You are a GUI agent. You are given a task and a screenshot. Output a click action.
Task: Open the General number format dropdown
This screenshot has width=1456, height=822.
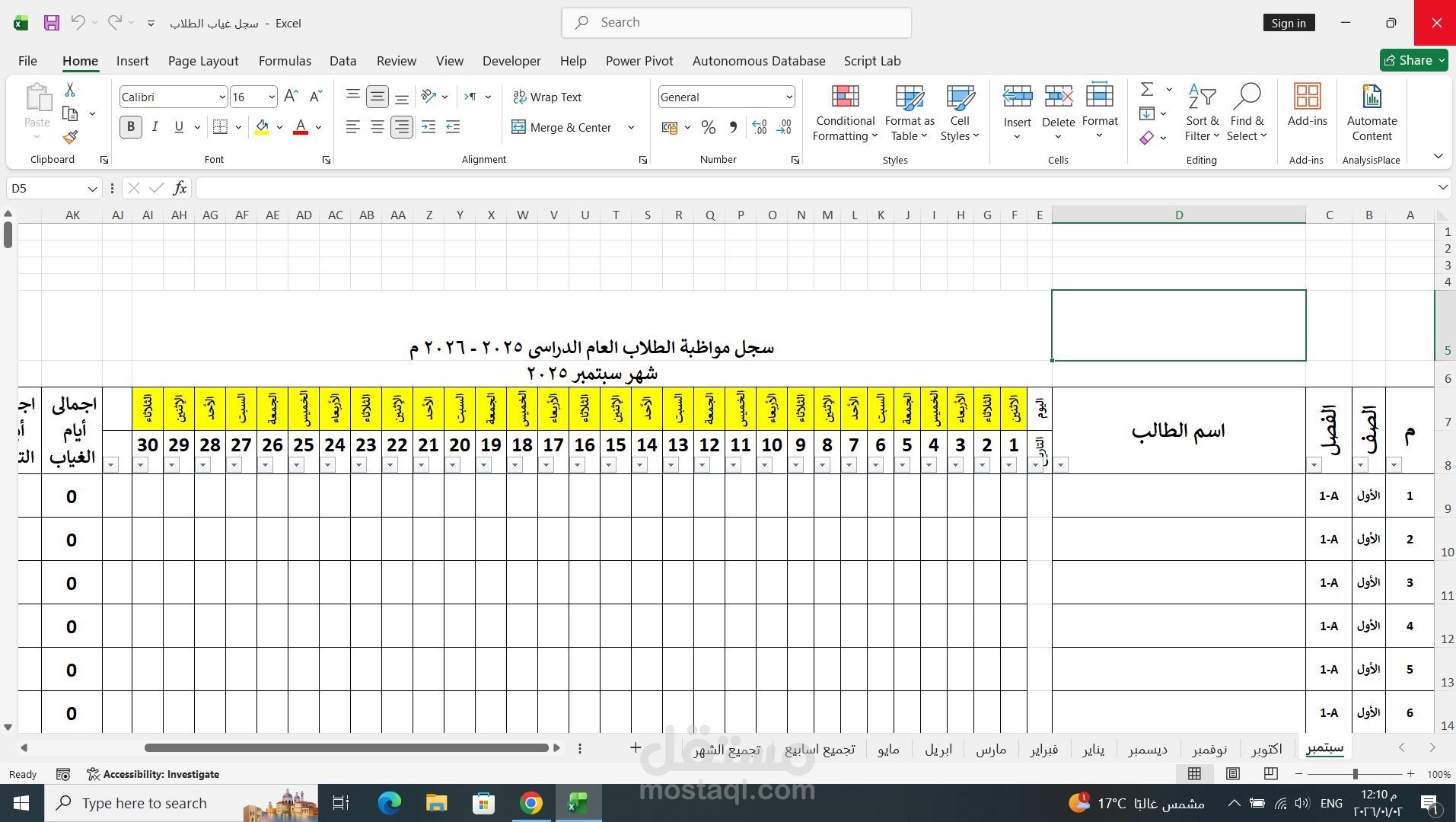coord(789,97)
